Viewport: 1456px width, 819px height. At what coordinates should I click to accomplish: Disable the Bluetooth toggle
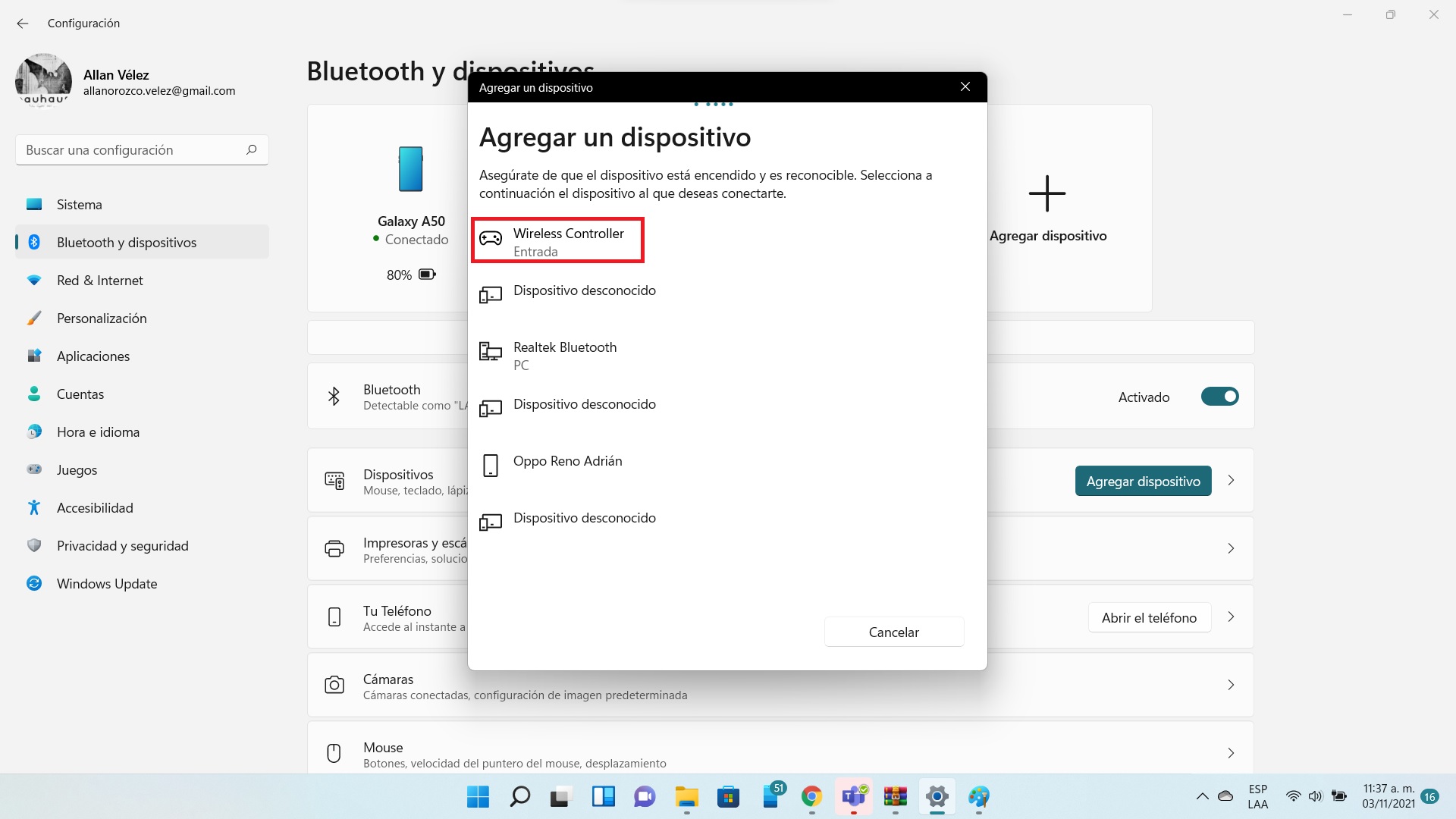coord(1219,396)
